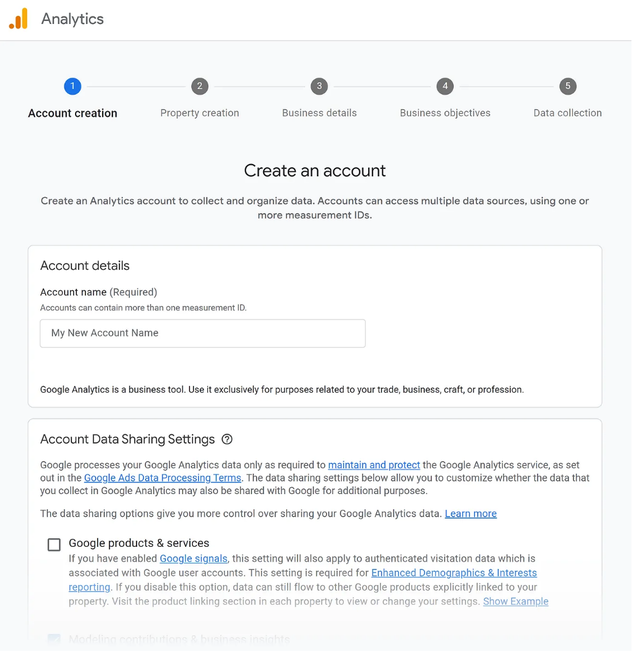Open Google Ads Data Processing Terms link
Viewport: 640px width, 655px height.
tap(162, 478)
